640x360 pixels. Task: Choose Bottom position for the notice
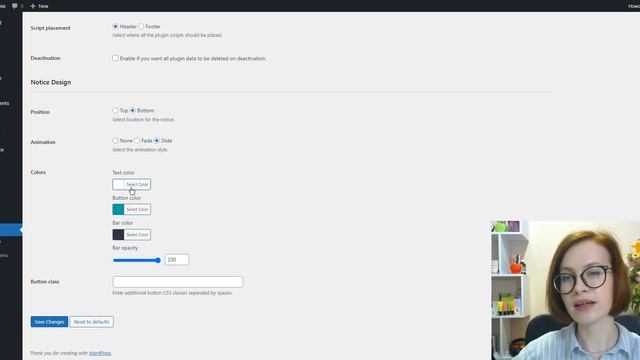[x=132, y=110]
